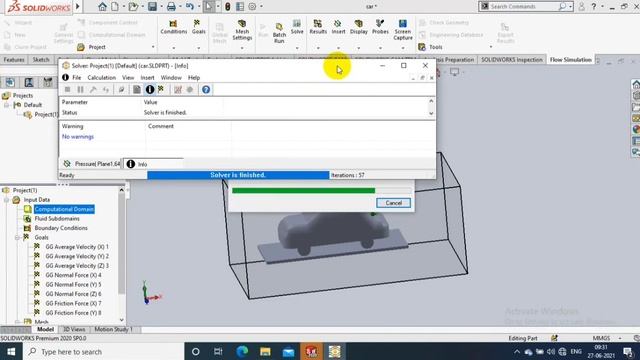Select GG Normal Force (Y) 5 goal
Viewport: 640px width, 360px height.
tap(73, 284)
